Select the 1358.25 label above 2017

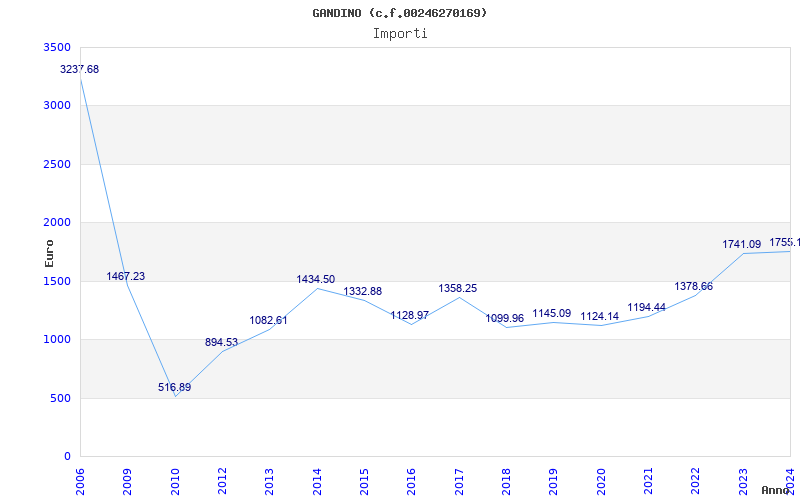click(x=458, y=288)
